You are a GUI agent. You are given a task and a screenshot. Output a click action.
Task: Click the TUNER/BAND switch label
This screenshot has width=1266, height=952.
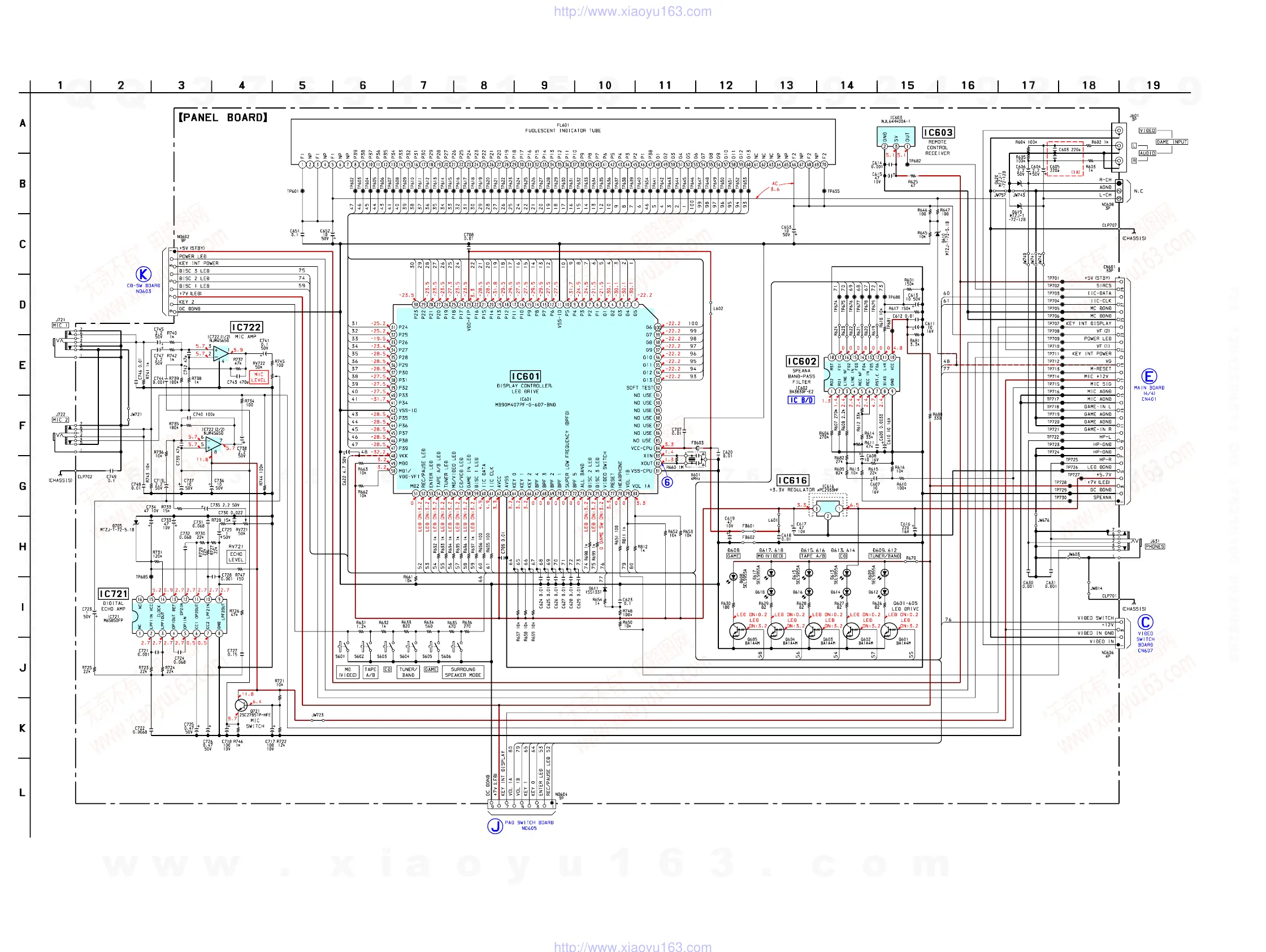(x=408, y=672)
